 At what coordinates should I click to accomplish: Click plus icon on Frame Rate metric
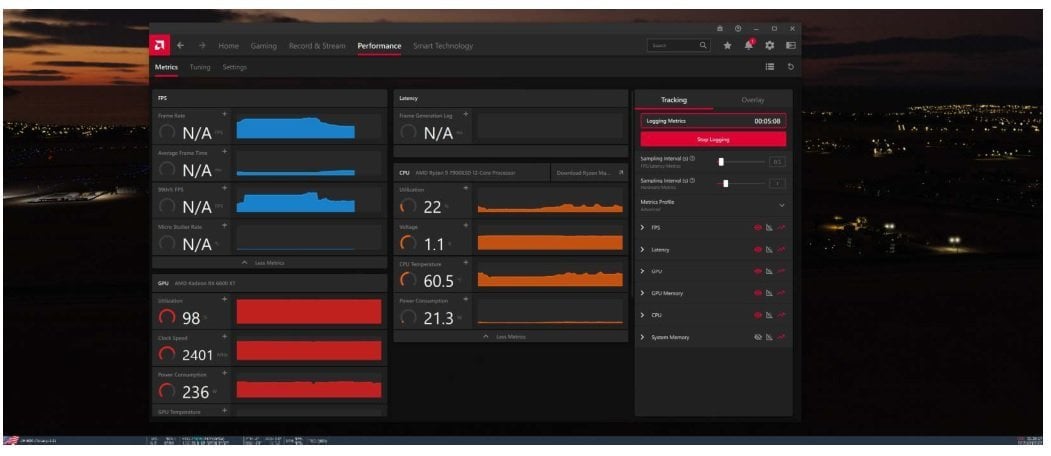pyautogui.click(x=225, y=115)
